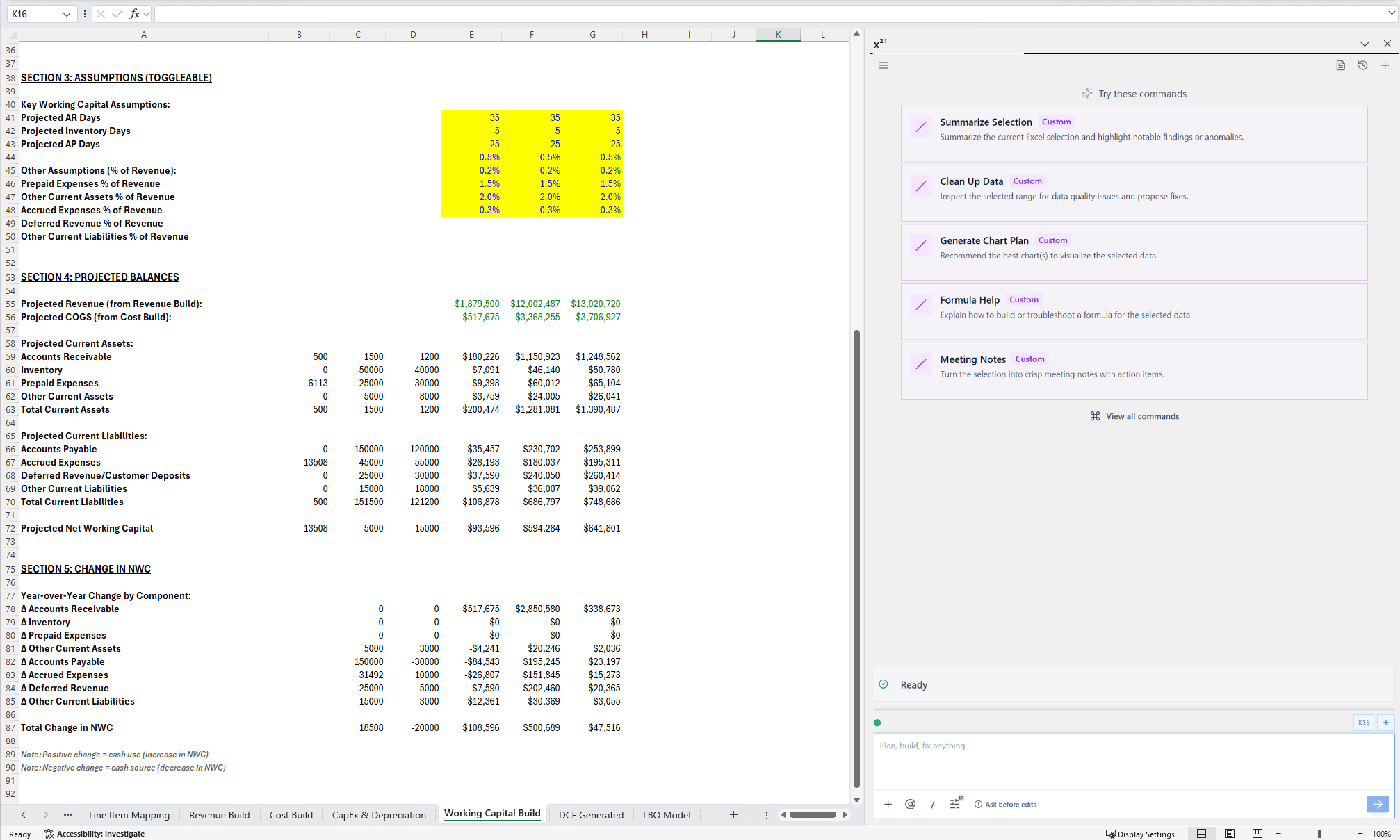Image resolution: width=1400 pixels, height=840 pixels.
Task: Collapse the add-in task pane chevron
Action: pyautogui.click(x=1365, y=44)
